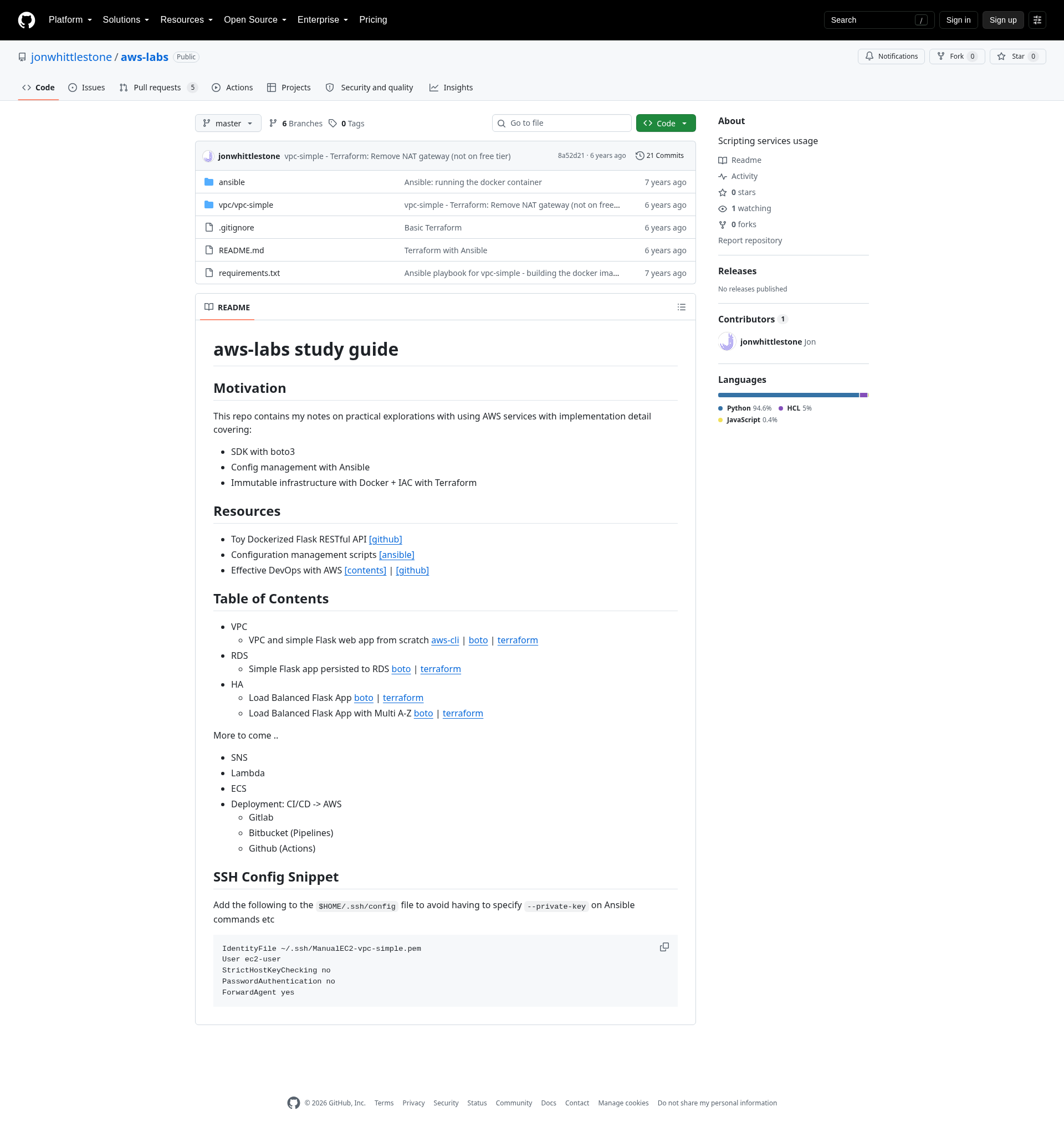The width and height of the screenshot is (1064, 1132).
Task: Click the JavaScript 0.4% language entry
Action: pyautogui.click(x=748, y=420)
